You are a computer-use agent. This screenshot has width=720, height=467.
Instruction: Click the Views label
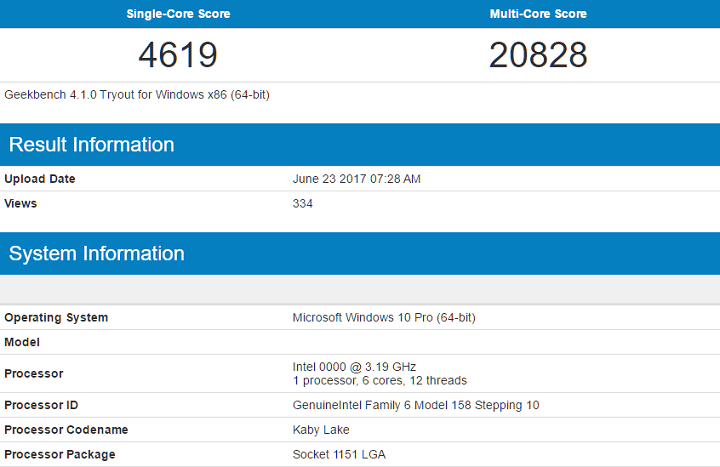20,203
